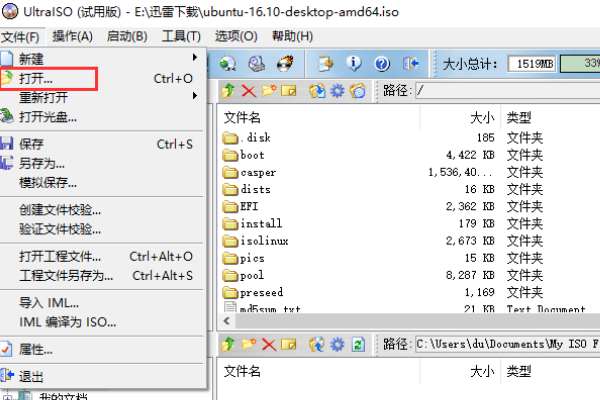
Task: Click left arrow of horizontal scrollbar
Action: click(227, 321)
